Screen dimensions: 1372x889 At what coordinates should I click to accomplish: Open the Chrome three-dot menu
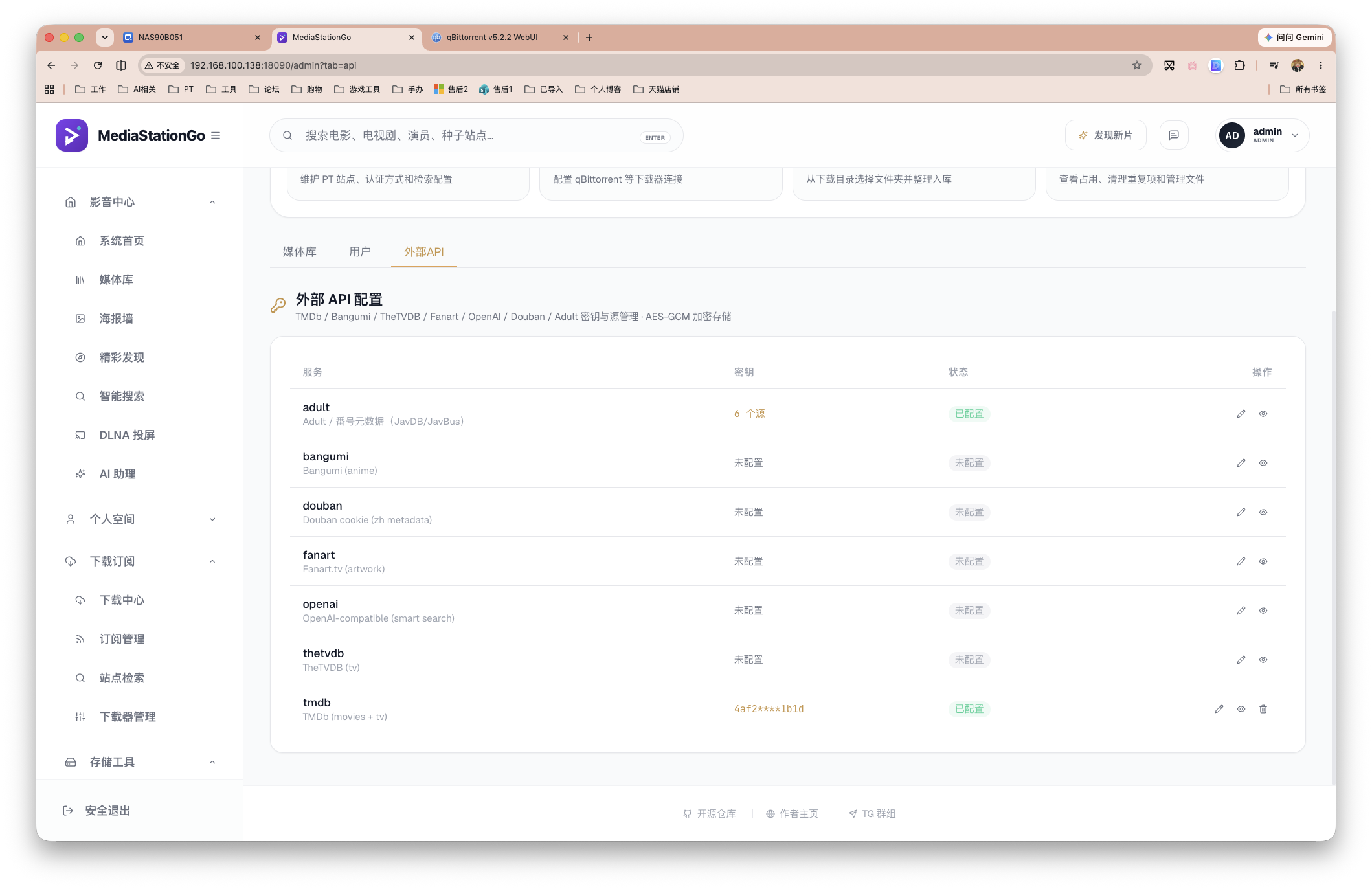pyautogui.click(x=1321, y=65)
